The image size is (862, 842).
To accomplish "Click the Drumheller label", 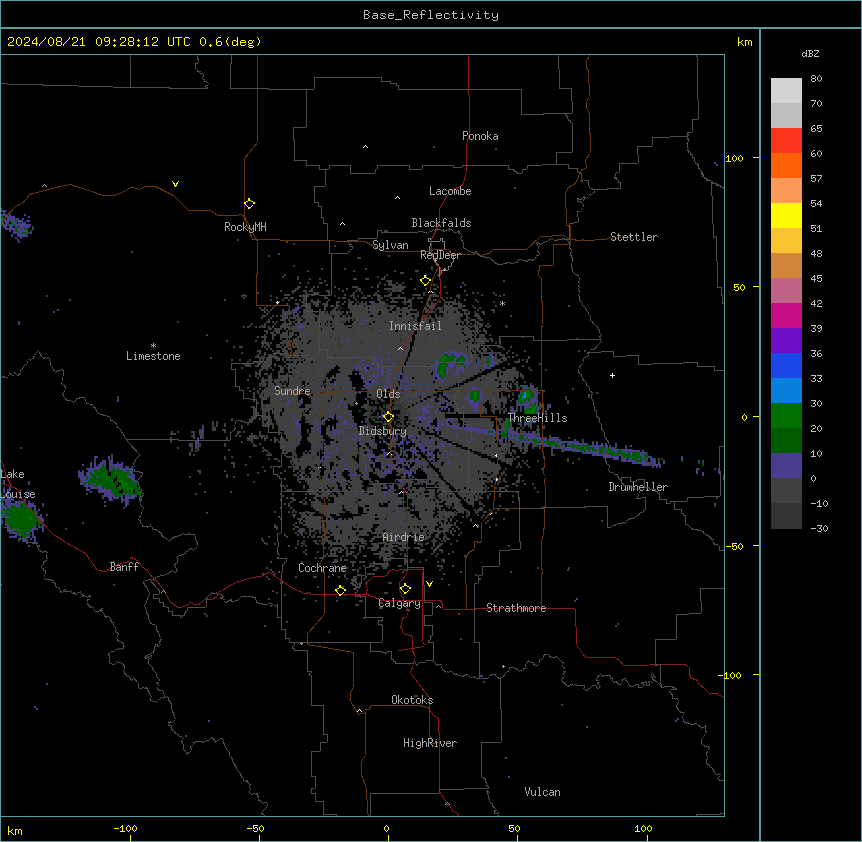I will click(x=638, y=487).
